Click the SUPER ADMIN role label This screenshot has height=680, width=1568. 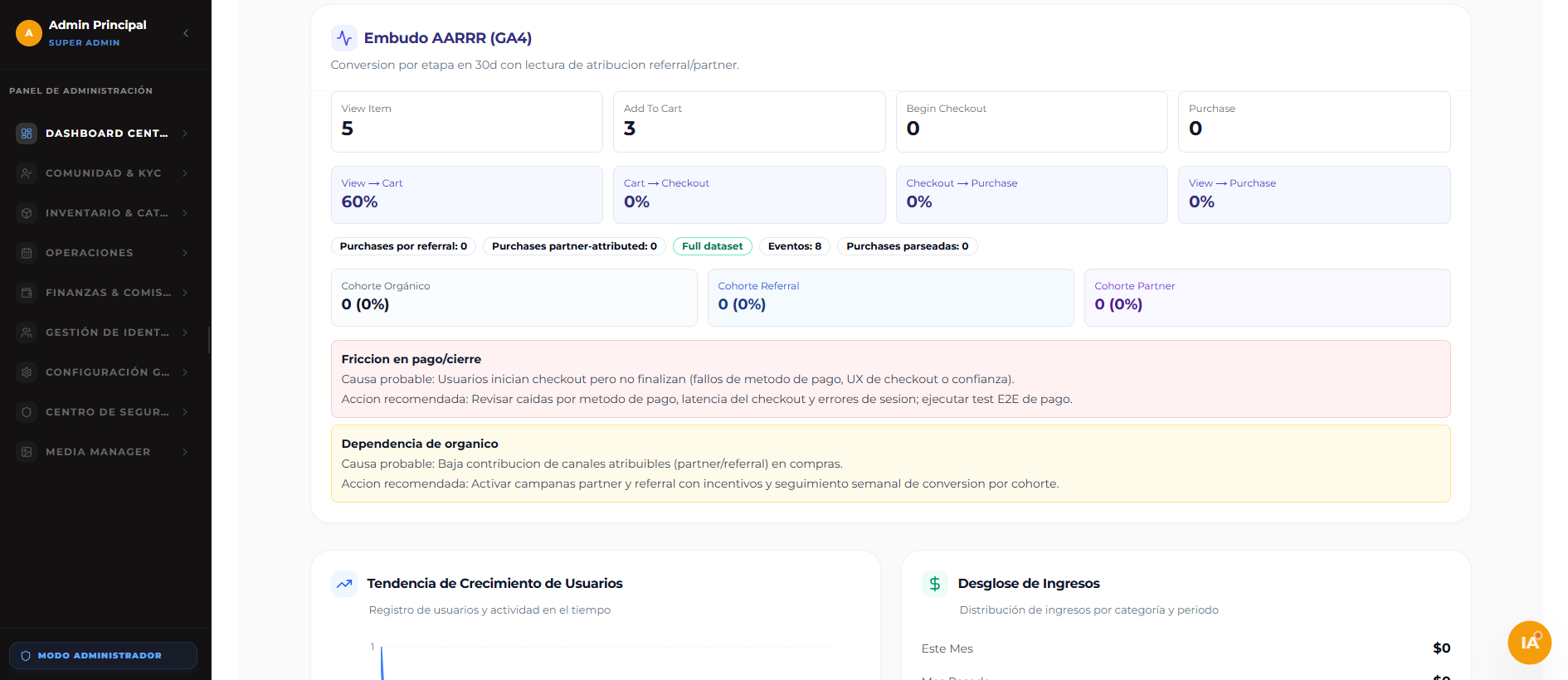click(85, 43)
